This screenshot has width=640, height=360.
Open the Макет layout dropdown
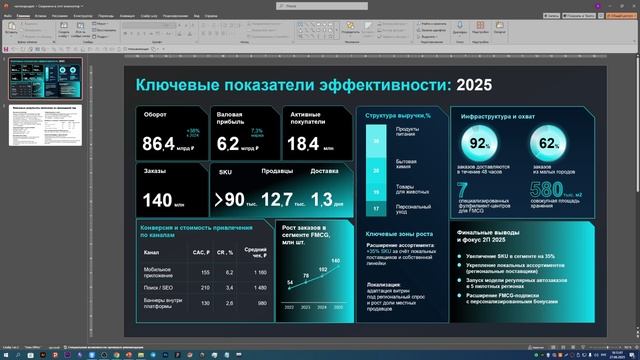(x=100, y=24)
